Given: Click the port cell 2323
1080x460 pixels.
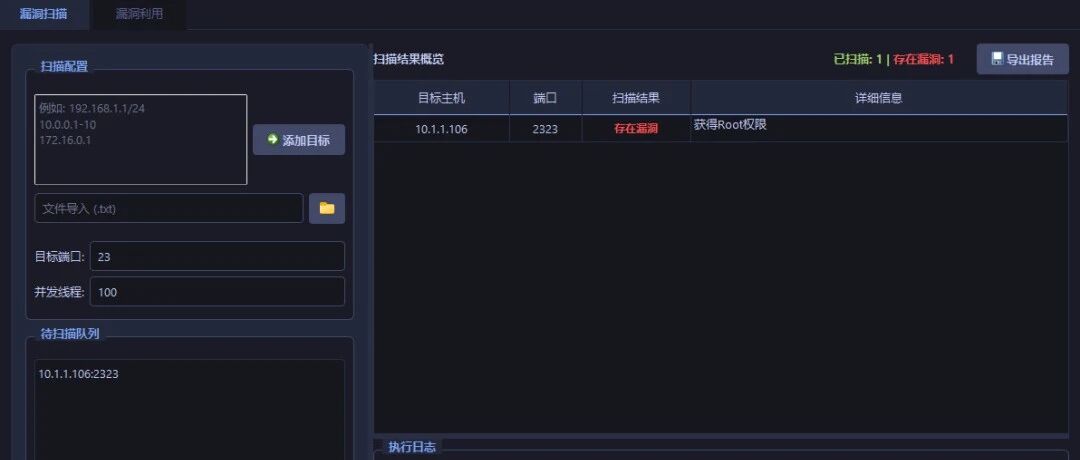Looking at the screenshot, I should [x=546, y=129].
